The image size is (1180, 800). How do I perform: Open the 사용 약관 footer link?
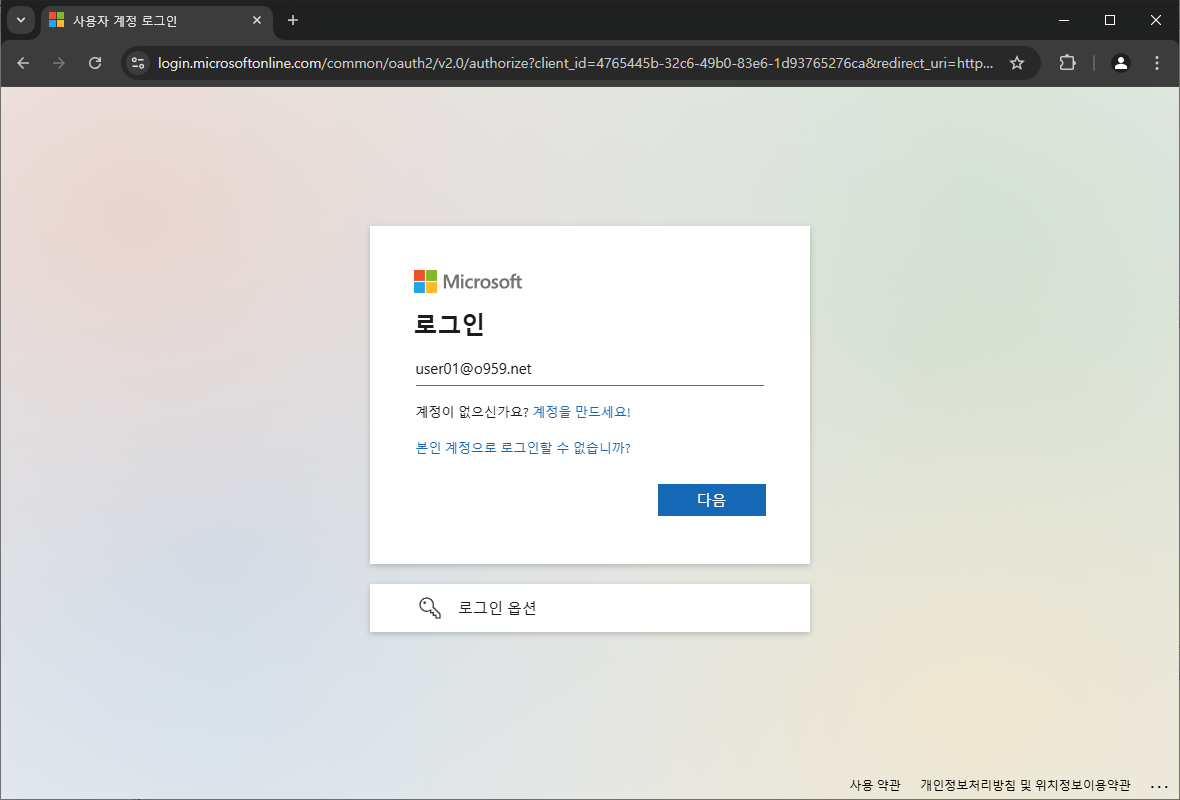tap(874, 785)
